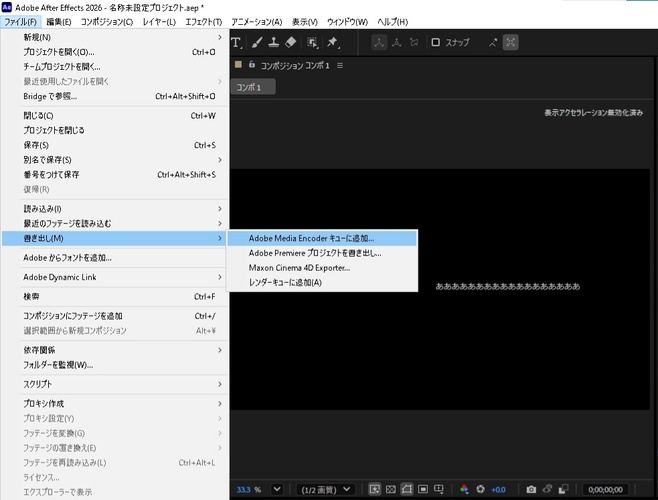Toggle the Fast Previews icon
The width and height of the screenshot is (658, 500).
pyautogui.click(x=374, y=489)
